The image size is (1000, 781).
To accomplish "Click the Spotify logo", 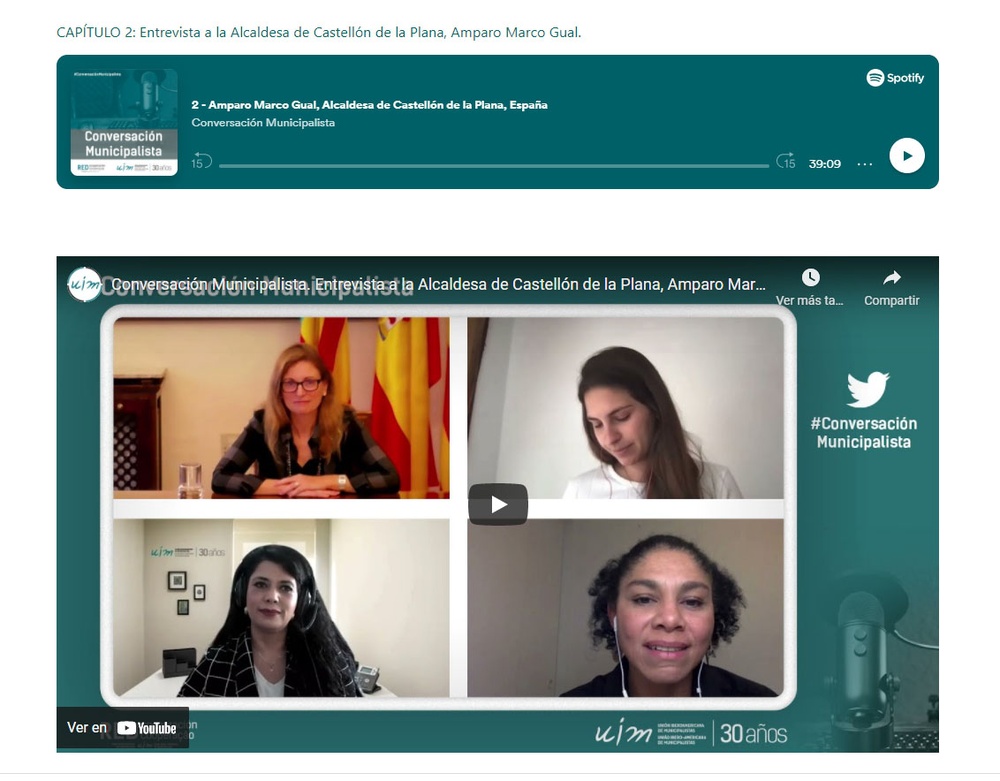I will coord(895,78).
